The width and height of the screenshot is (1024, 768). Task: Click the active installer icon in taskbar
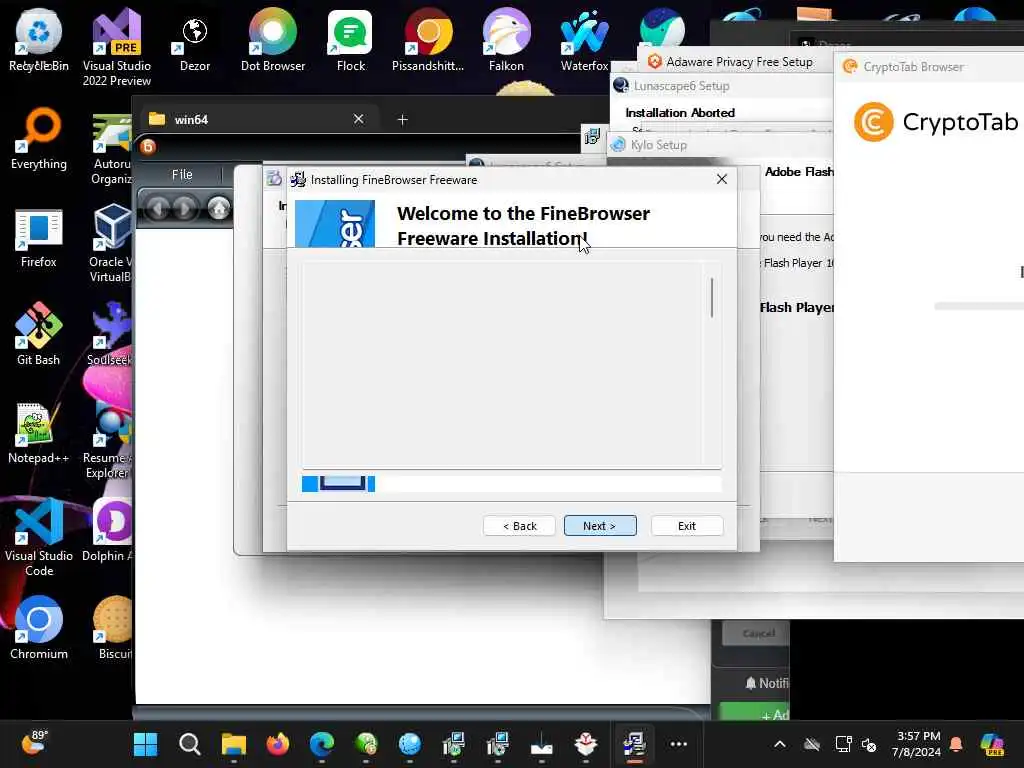pyautogui.click(x=633, y=744)
